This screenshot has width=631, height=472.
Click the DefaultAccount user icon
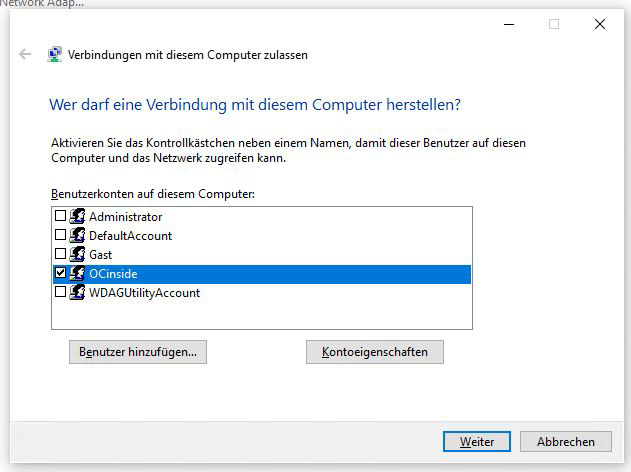(x=77, y=235)
